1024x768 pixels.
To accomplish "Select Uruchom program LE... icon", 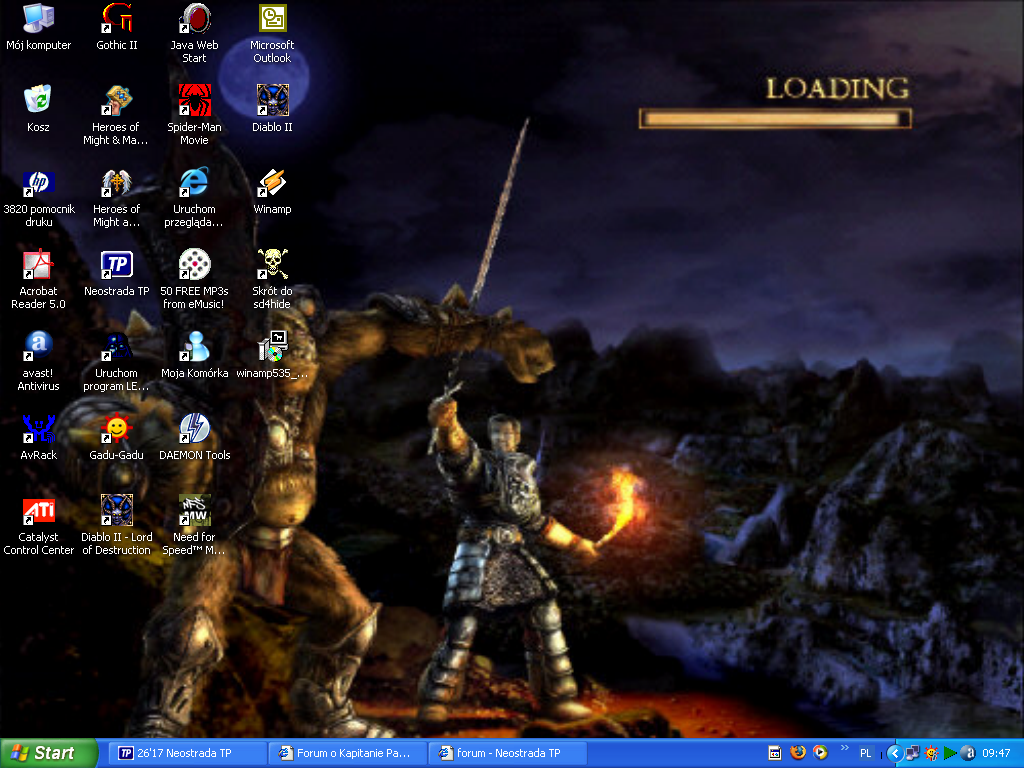I will [116, 362].
